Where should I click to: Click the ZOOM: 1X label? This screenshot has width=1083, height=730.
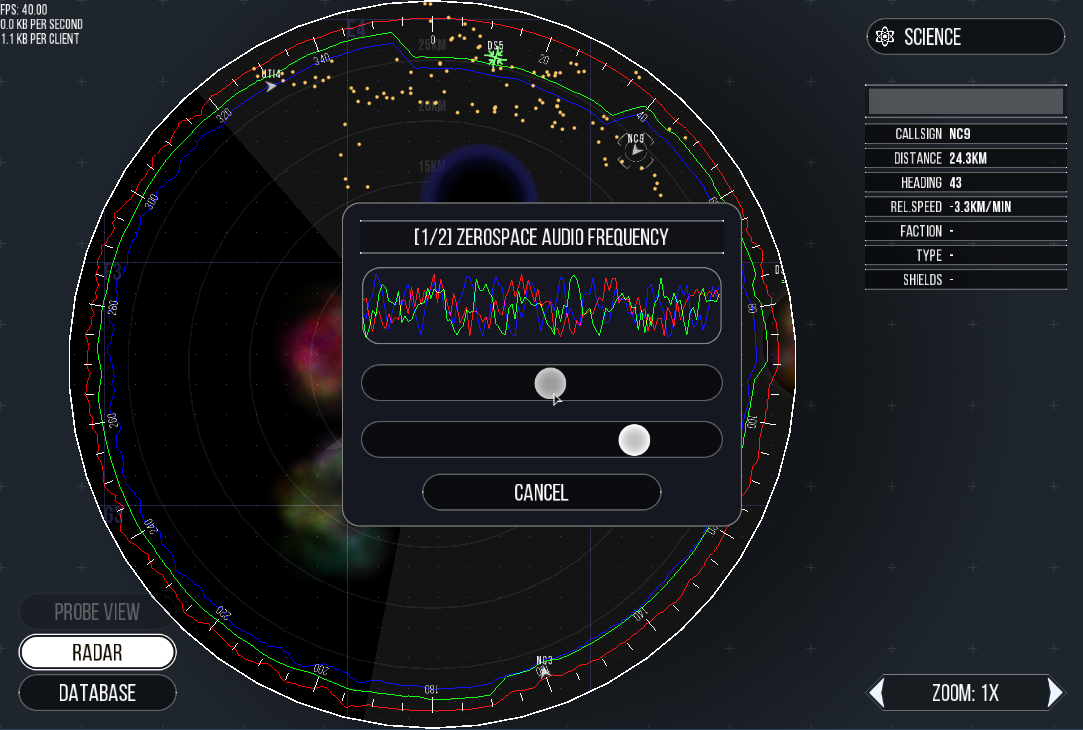965,693
